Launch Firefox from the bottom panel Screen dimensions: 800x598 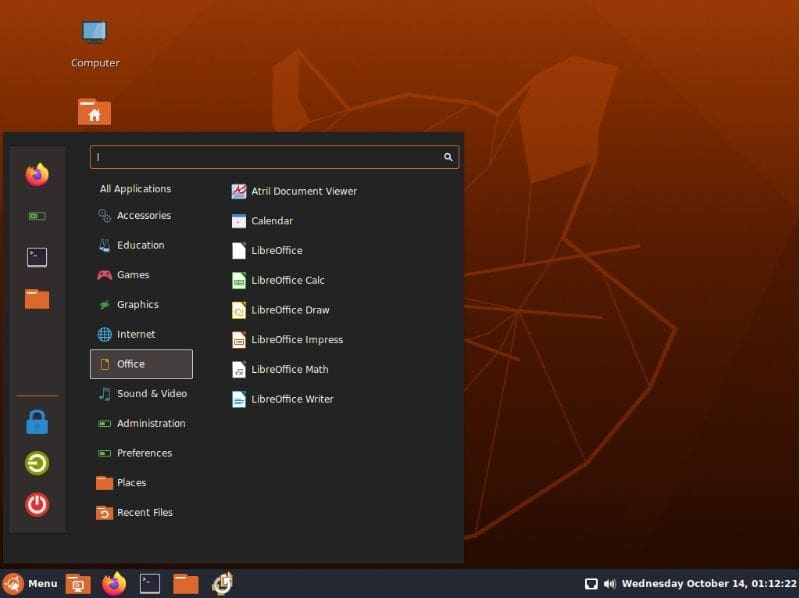(114, 584)
